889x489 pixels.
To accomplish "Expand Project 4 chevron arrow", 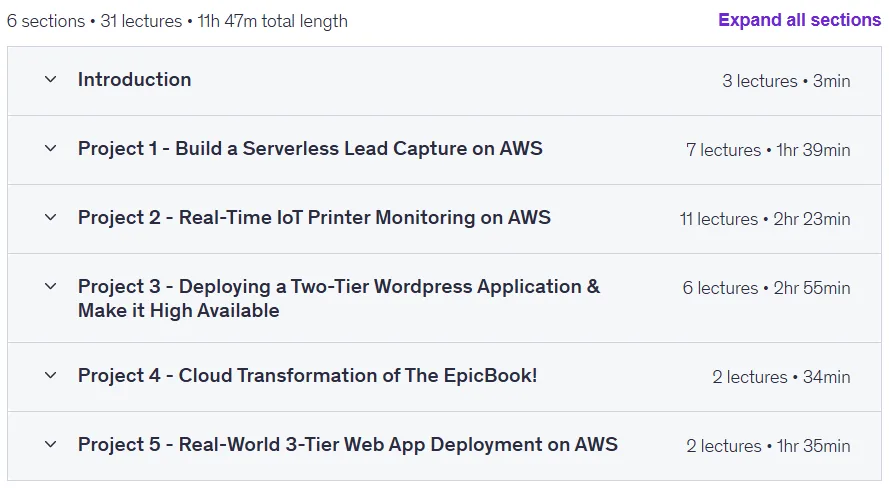I will (50, 376).
